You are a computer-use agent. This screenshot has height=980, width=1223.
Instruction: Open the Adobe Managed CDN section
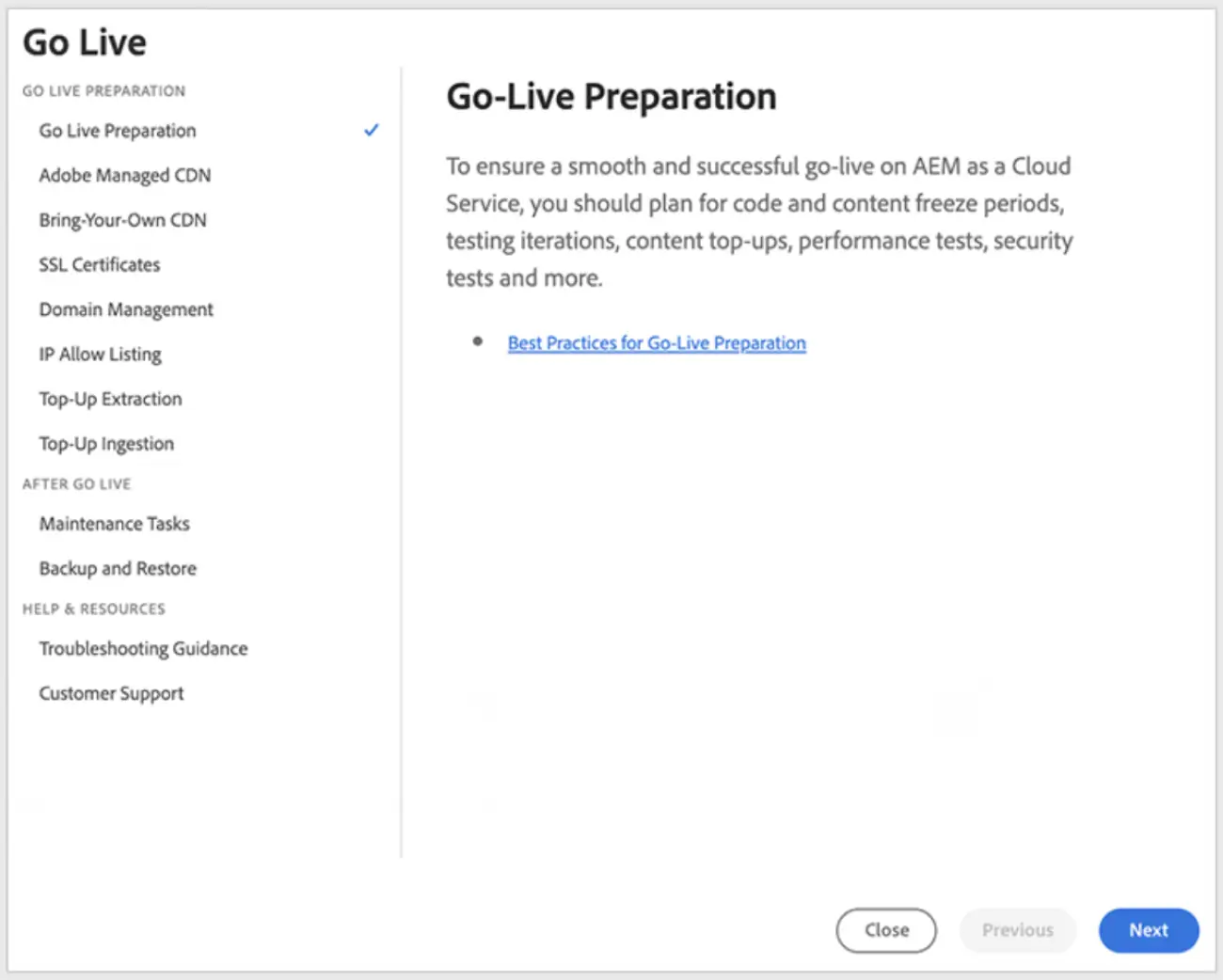pos(125,175)
